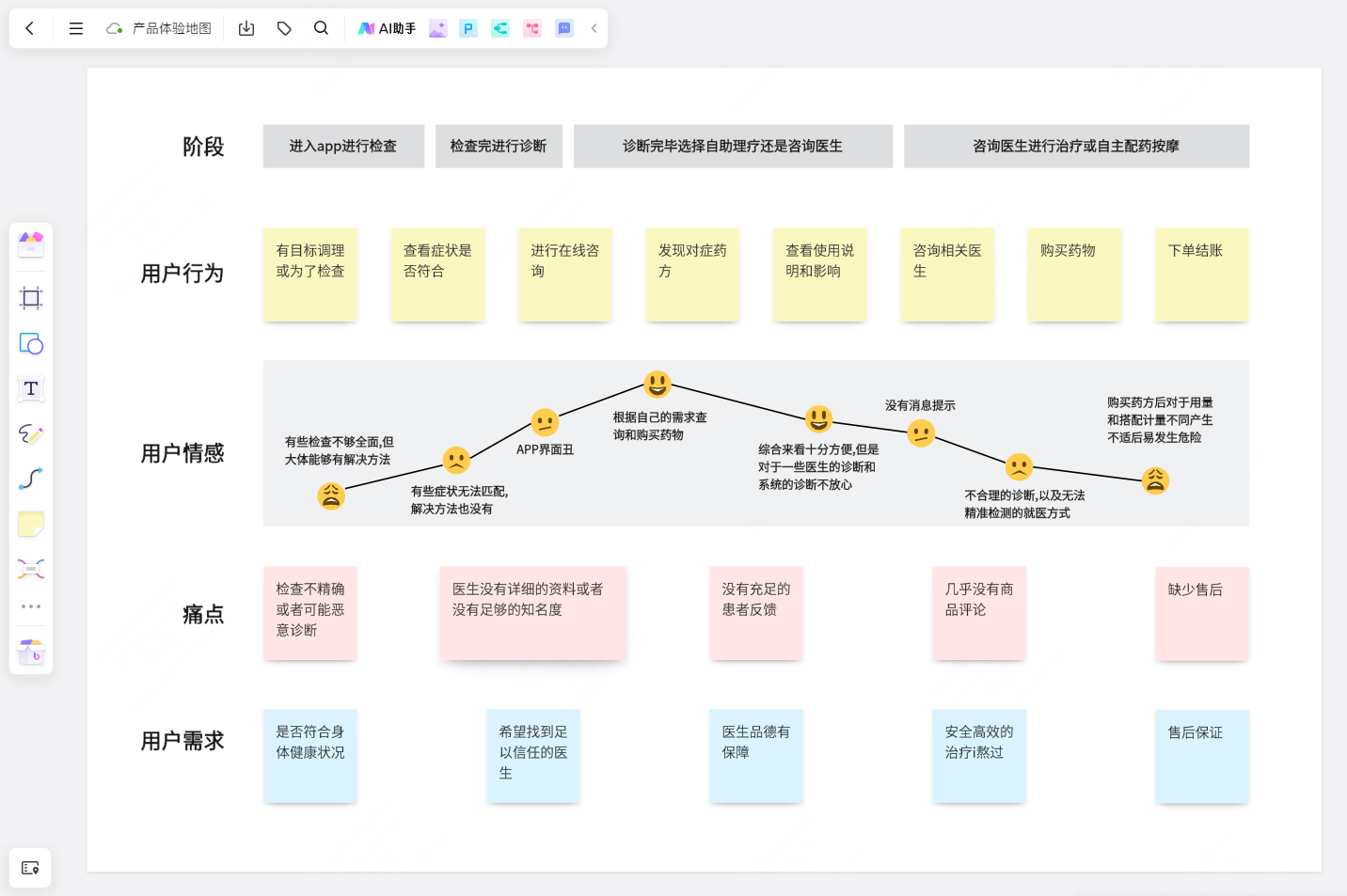This screenshot has width=1347, height=896.
Task: Select the pink note 几乎没有商品评论
Action: [979, 613]
